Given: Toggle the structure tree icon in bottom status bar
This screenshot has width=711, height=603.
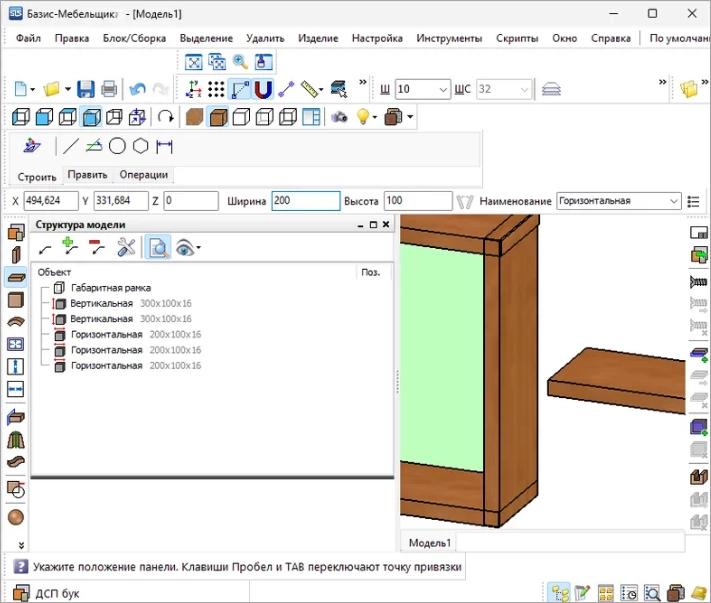Looking at the screenshot, I should (x=560, y=593).
